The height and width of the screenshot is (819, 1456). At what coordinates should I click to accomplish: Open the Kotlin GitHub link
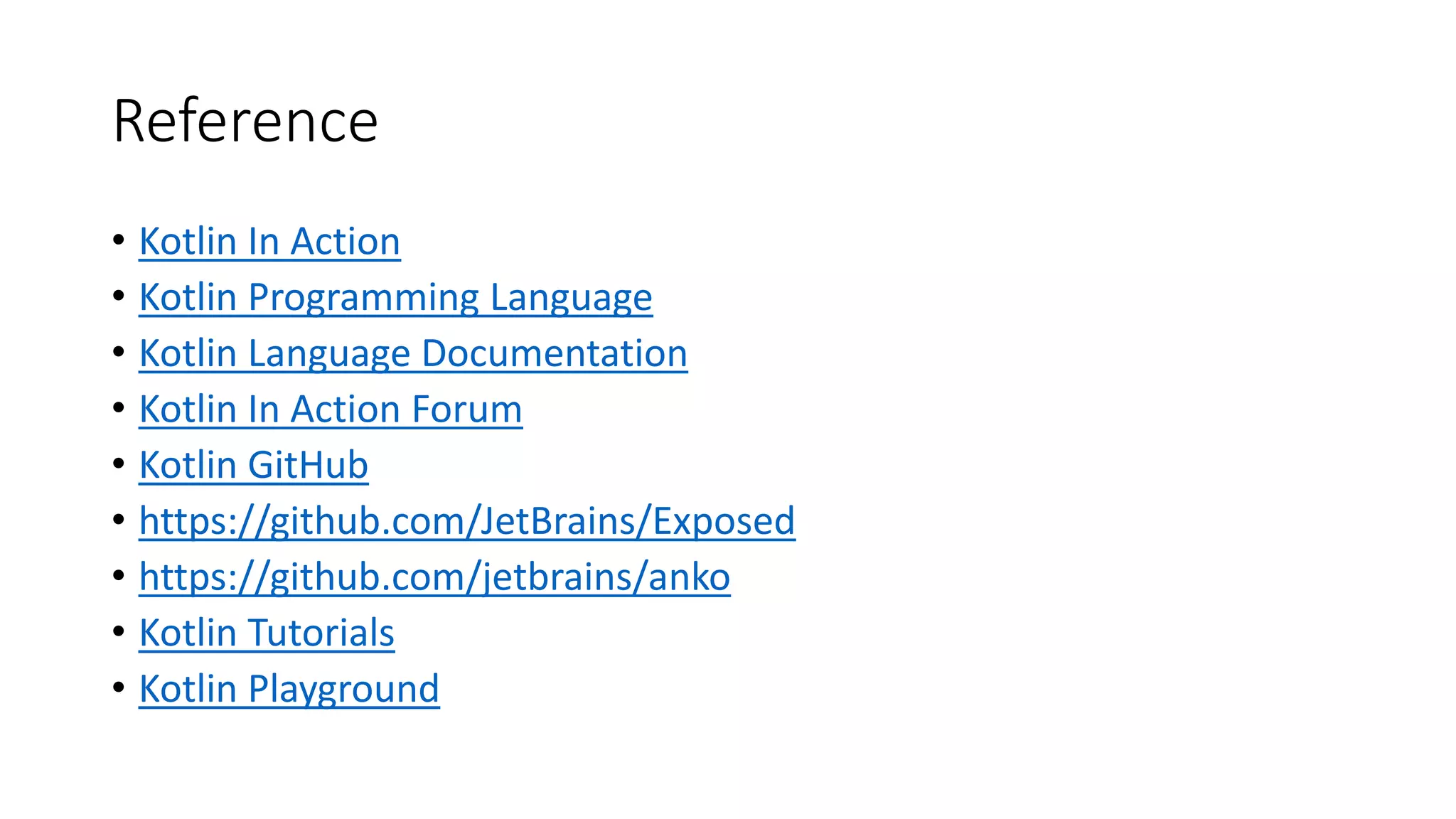click(x=254, y=466)
